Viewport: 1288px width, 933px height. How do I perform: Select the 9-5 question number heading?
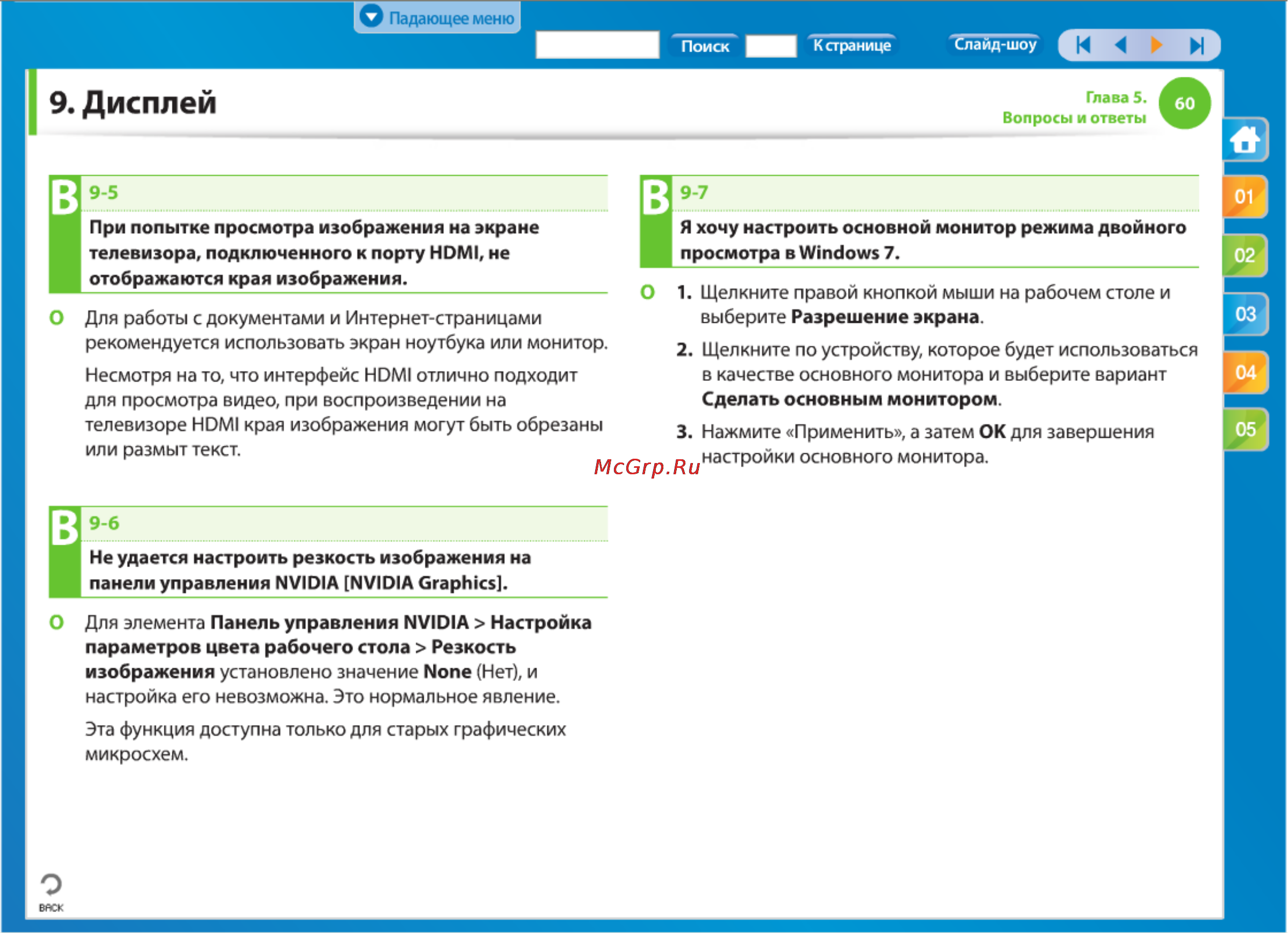coord(103,192)
